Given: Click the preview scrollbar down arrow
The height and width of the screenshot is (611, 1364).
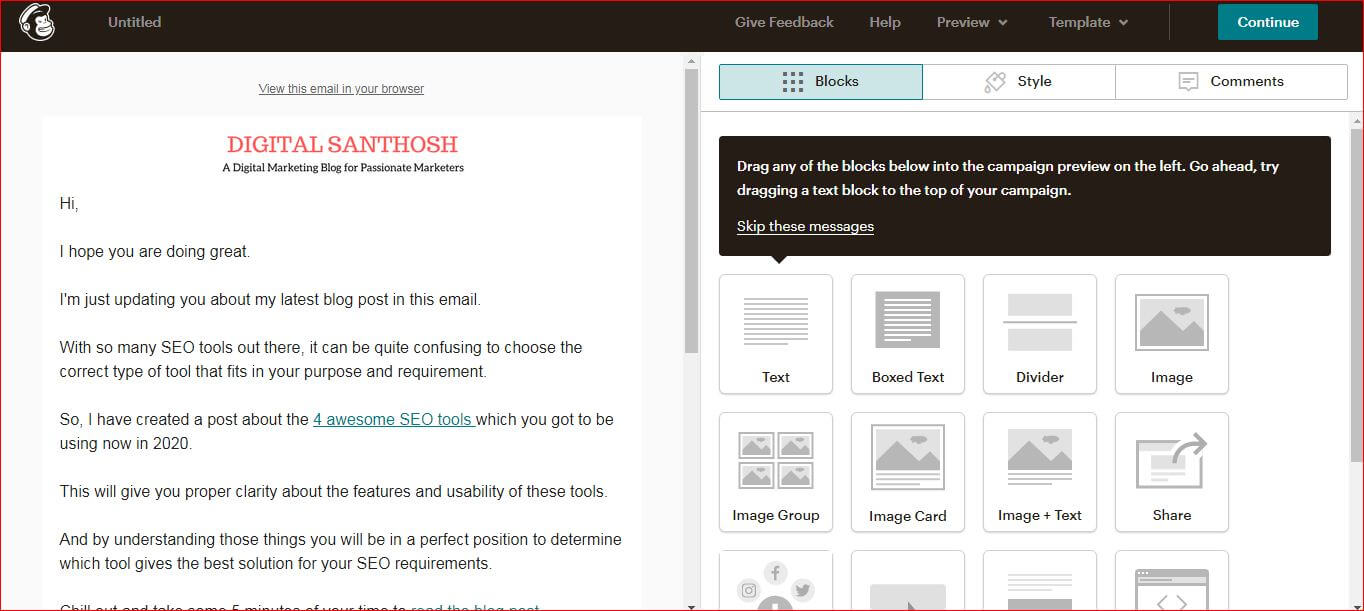Looking at the screenshot, I should click(x=691, y=605).
